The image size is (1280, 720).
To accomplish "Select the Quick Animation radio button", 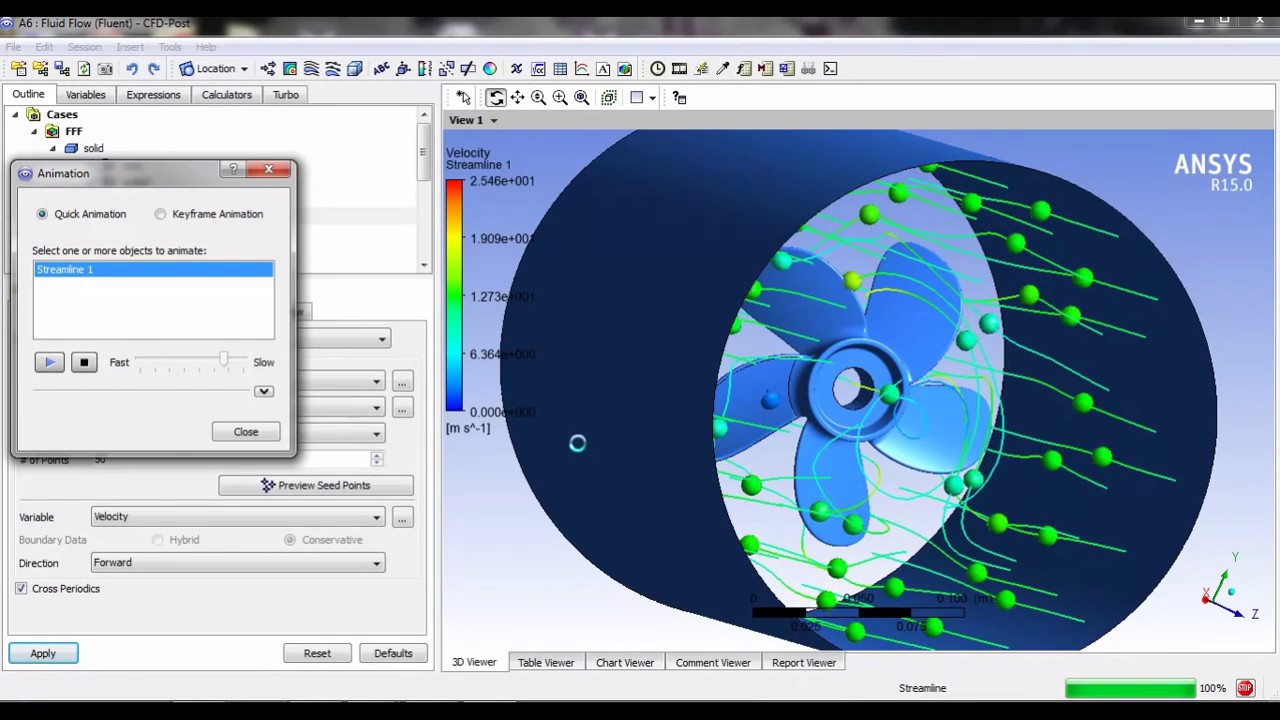I will click(x=42, y=214).
